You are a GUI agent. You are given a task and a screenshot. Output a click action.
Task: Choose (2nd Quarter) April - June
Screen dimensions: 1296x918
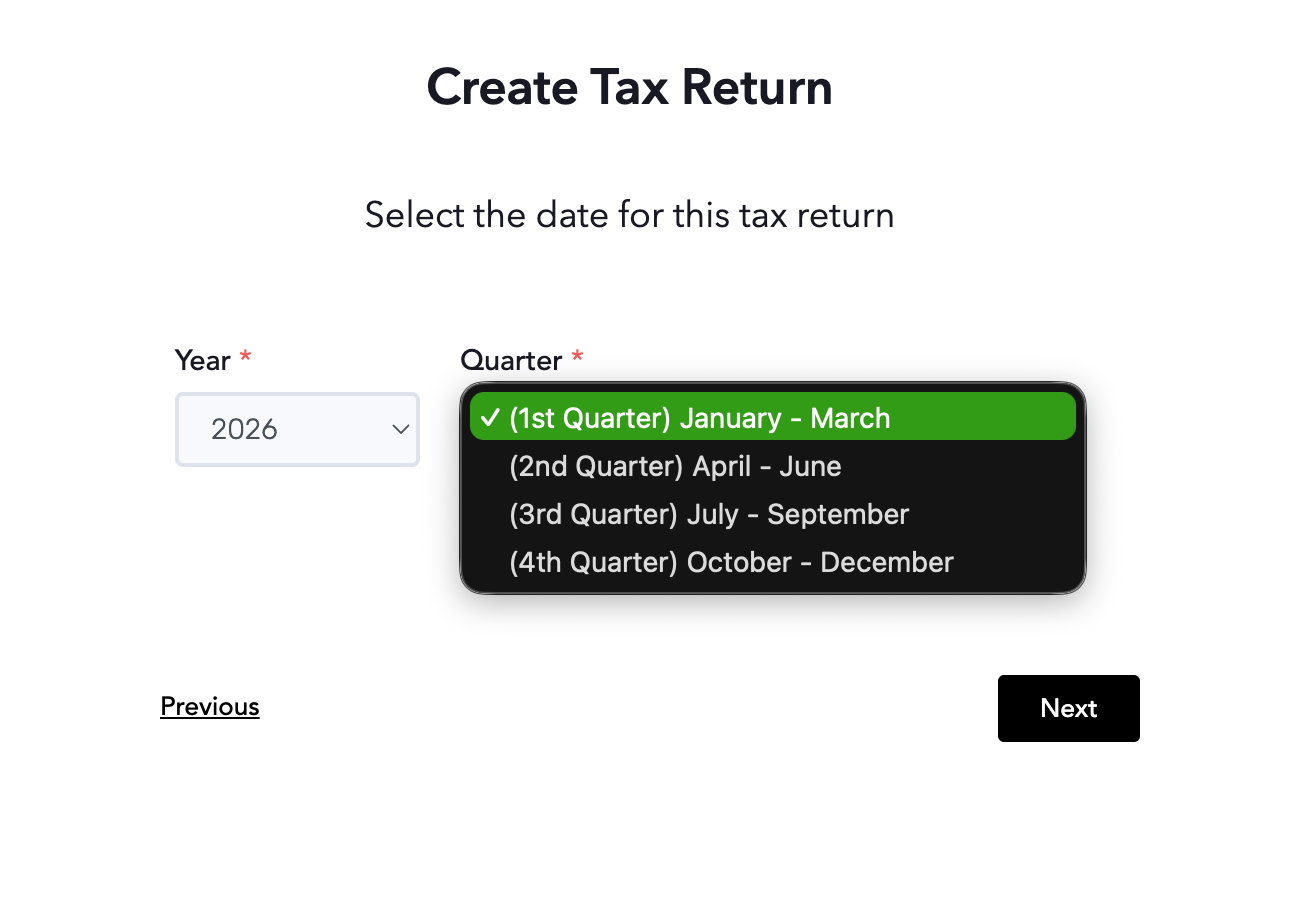(773, 466)
